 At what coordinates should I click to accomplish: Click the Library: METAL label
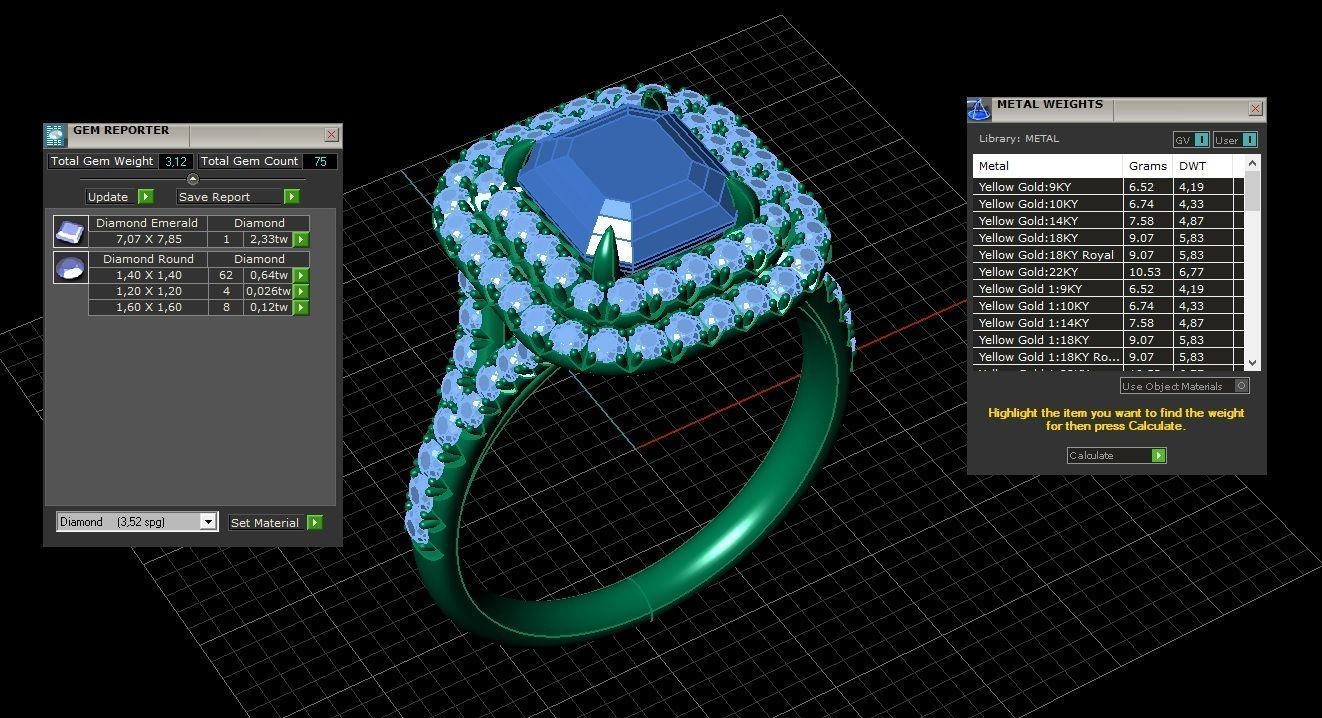(1018, 139)
